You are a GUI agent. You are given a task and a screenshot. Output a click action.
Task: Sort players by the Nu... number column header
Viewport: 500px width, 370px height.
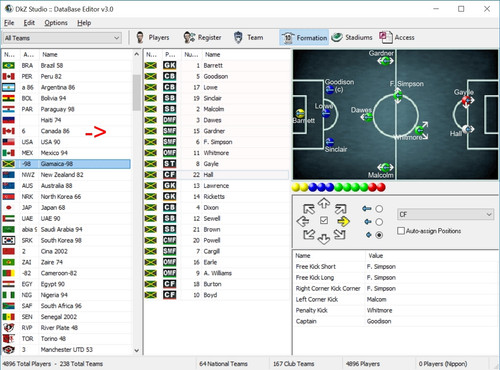[191, 54]
